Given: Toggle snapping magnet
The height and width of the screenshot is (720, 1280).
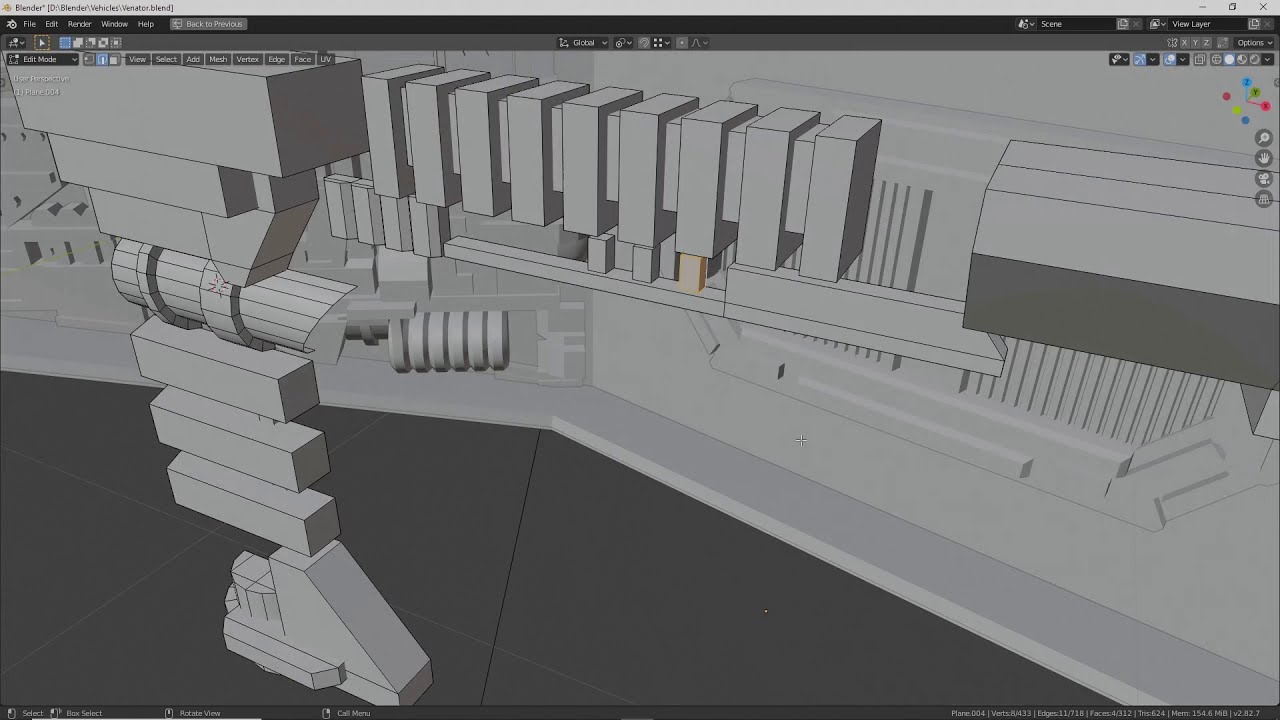Looking at the screenshot, I should tap(644, 42).
